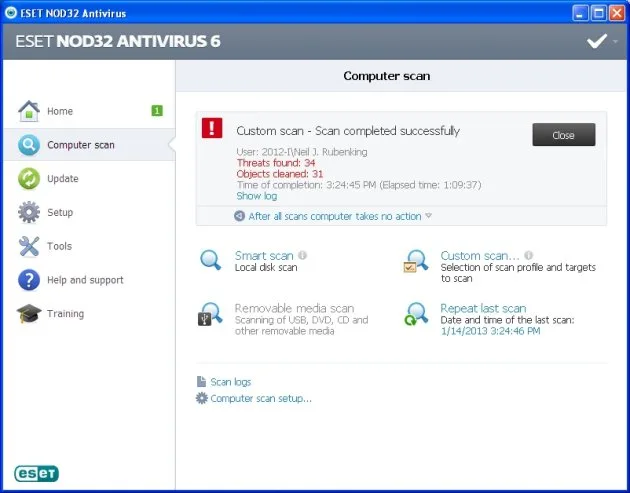Open the Scan logs link
Screen dimensions: 630x493
231,382
